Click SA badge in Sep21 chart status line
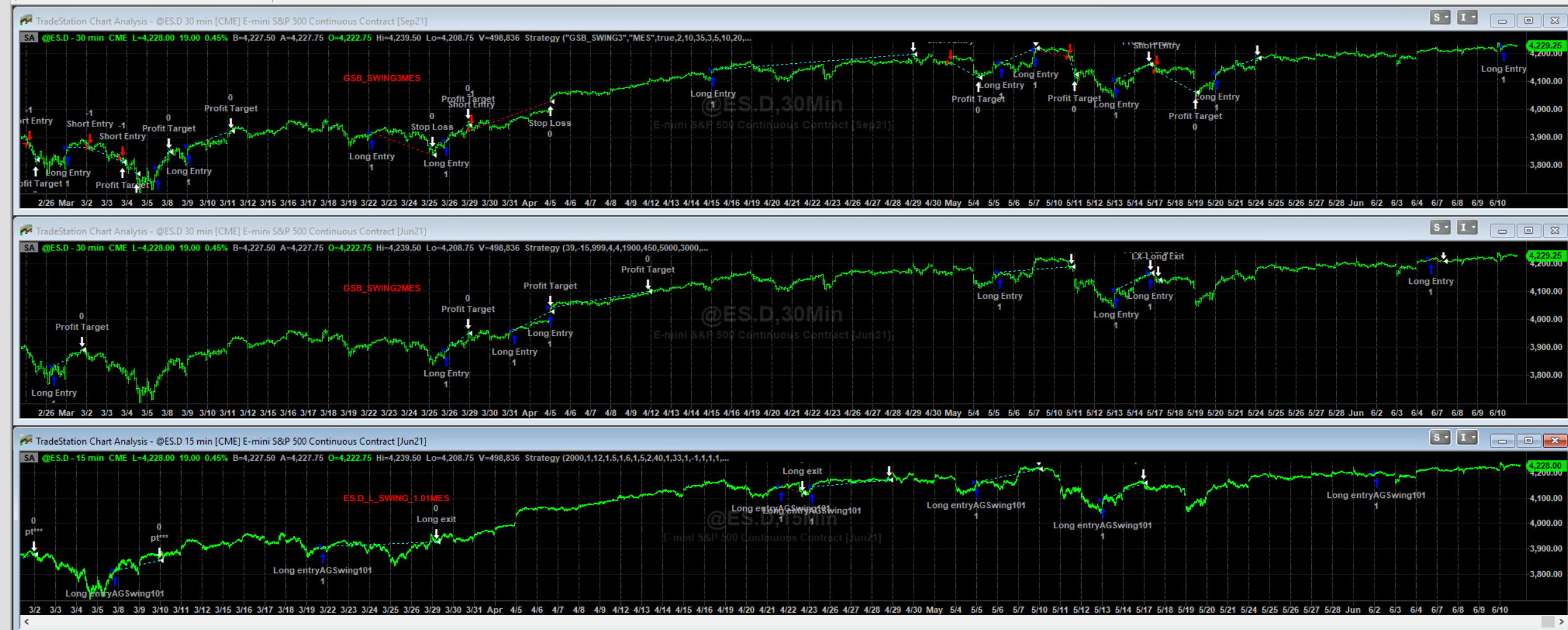1568x630 pixels. pyautogui.click(x=29, y=38)
